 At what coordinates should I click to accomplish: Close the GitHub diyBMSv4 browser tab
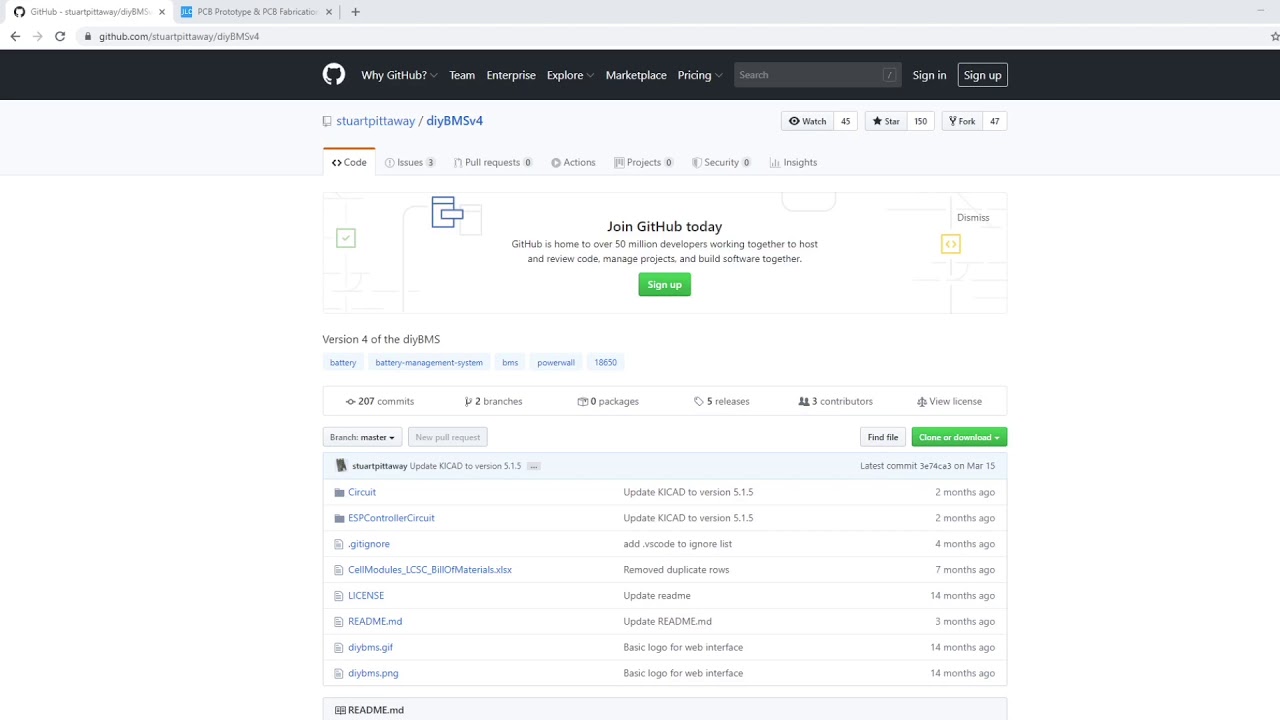coord(162,12)
